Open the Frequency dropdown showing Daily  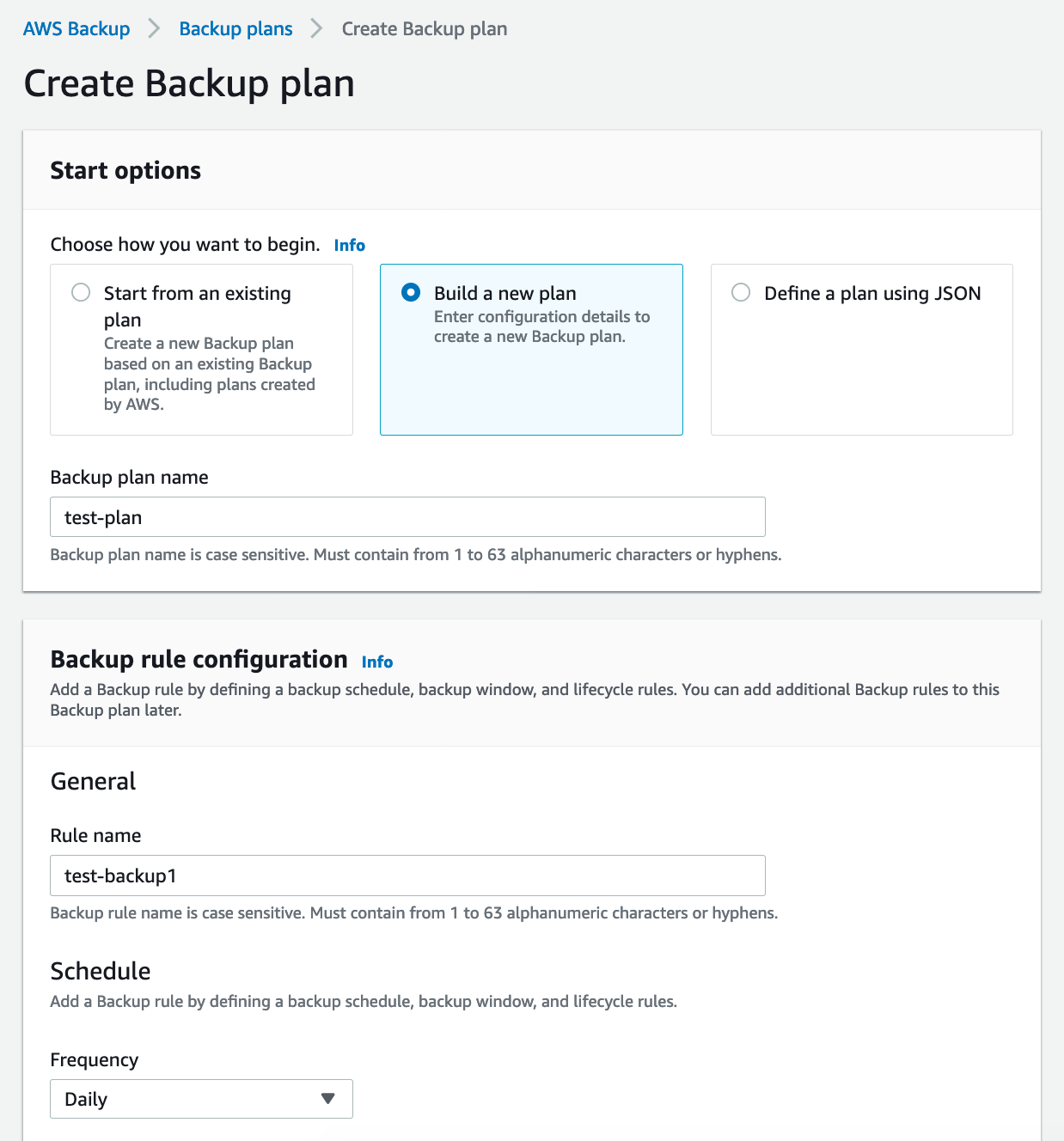click(201, 1099)
